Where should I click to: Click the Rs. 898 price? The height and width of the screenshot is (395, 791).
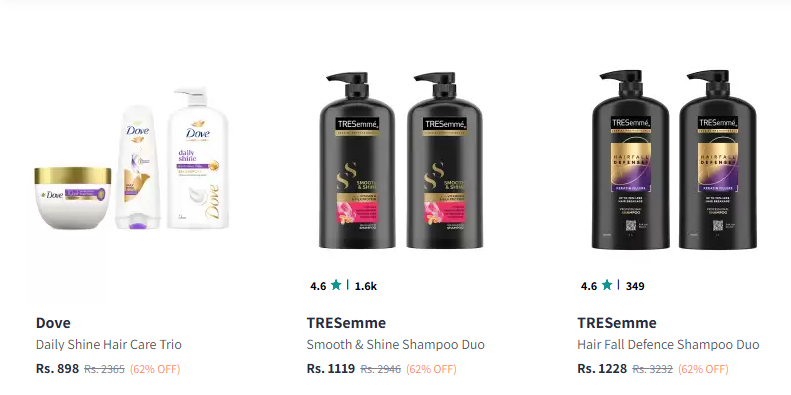coord(58,369)
